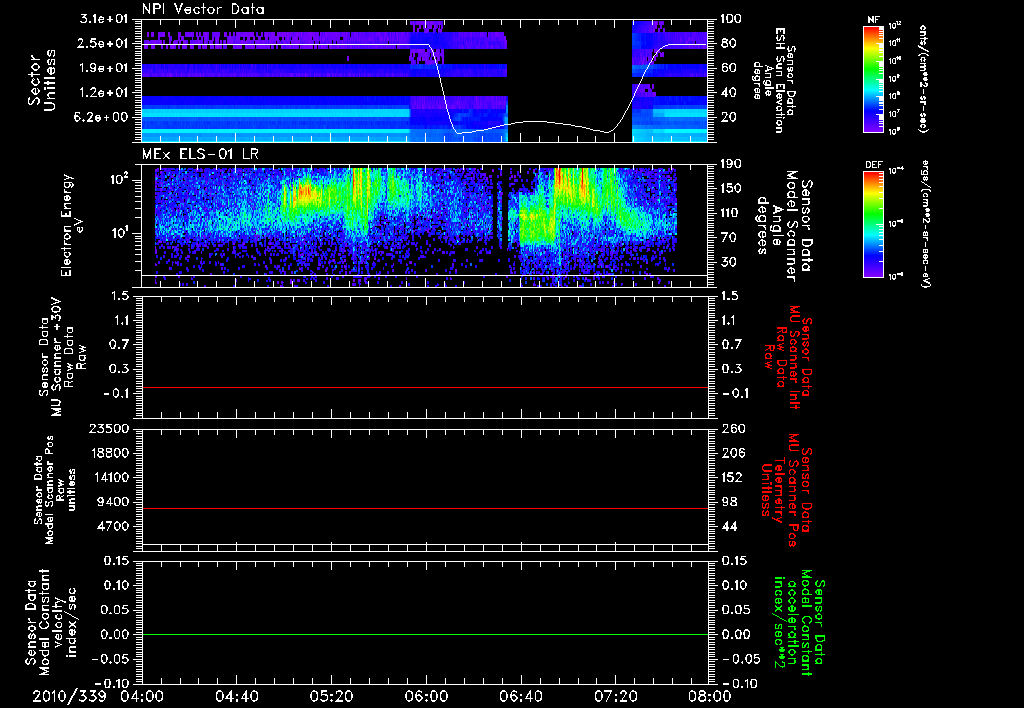The height and width of the screenshot is (708, 1024).
Task: Click the green constant velocity zero line
Action: (425, 635)
